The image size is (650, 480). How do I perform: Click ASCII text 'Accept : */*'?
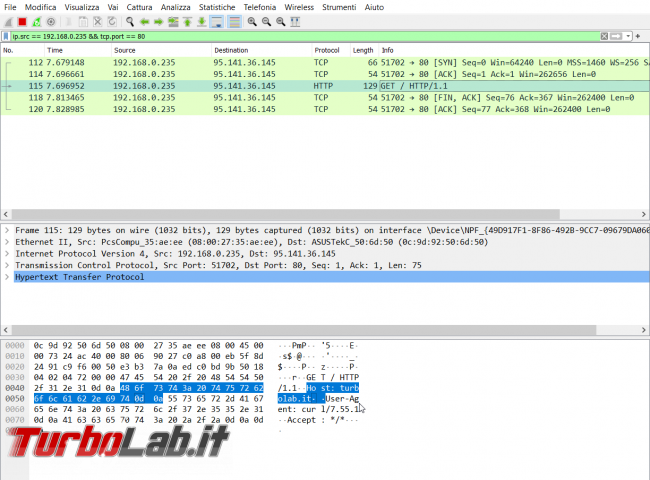tap(315, 420)
